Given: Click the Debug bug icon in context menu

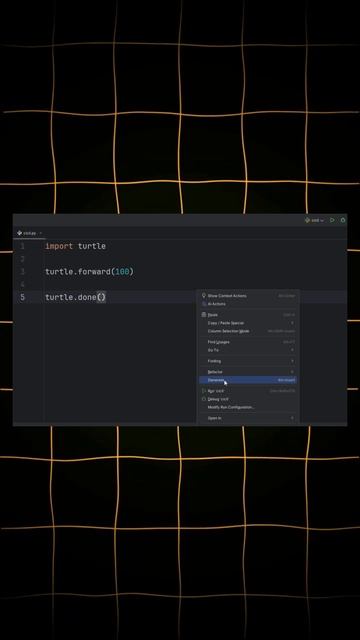Looking at the screenshot, I should pyautogui.click(x=204, y=399).
